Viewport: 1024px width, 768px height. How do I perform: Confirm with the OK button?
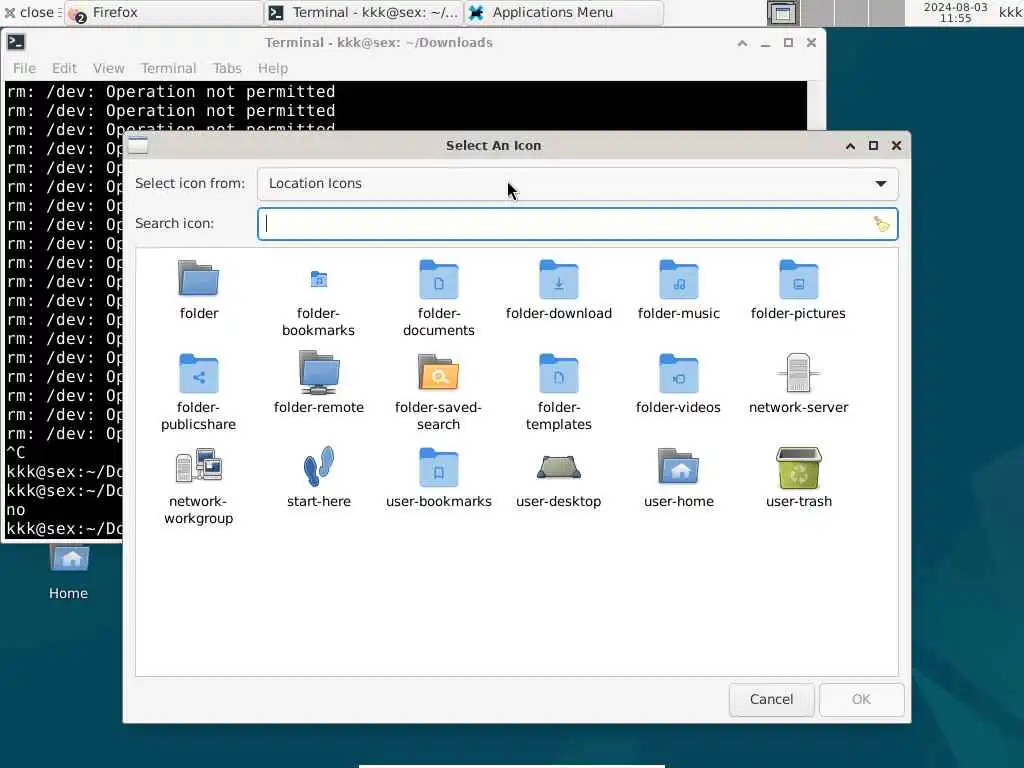[x=861, y=699]
